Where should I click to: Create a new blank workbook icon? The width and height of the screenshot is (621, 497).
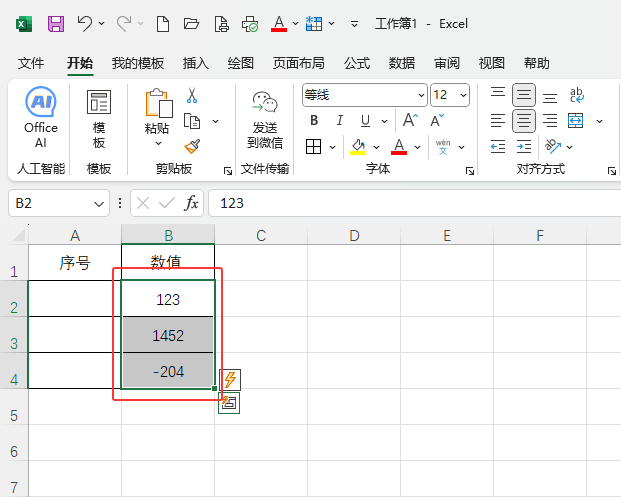tap(163, 24)
